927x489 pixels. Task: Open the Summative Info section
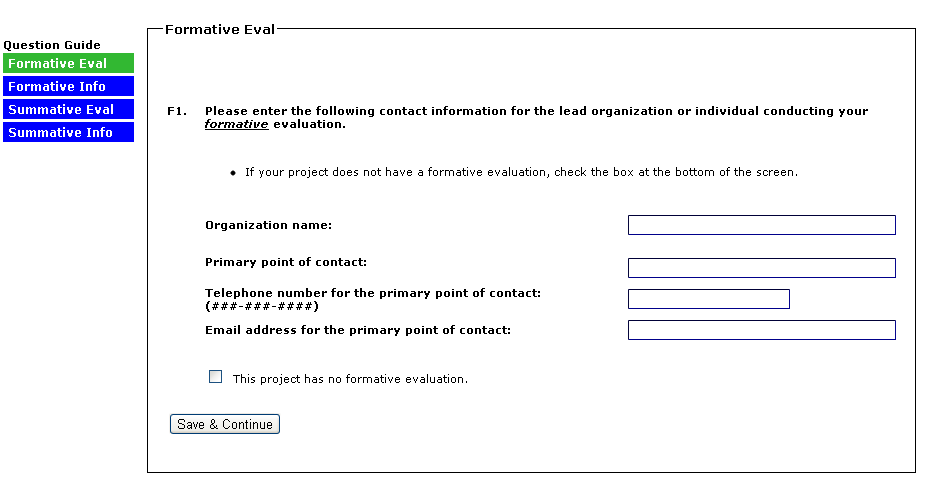pyautogui.click(x=68, y=133)
